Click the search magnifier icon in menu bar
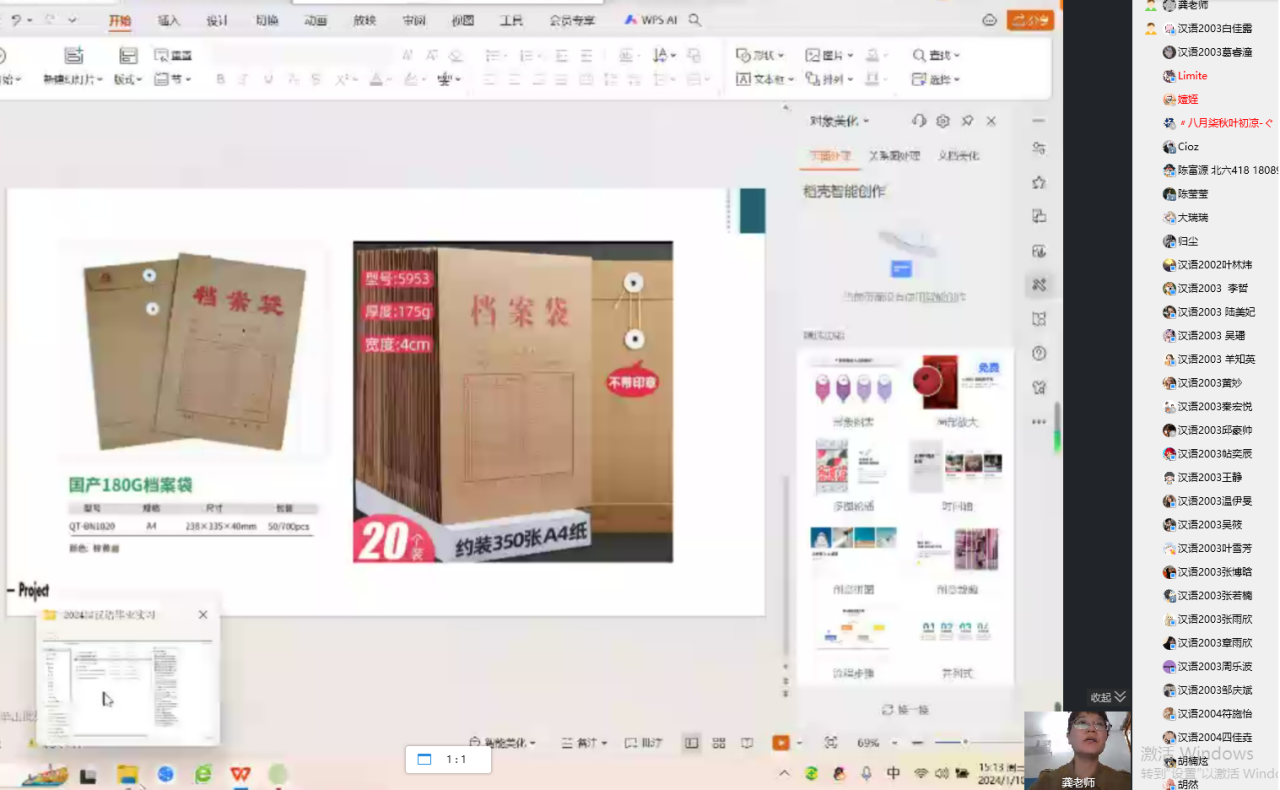The width and height of the screenshot is (1280, 790). pyautogui.click(x=695, y=20)
